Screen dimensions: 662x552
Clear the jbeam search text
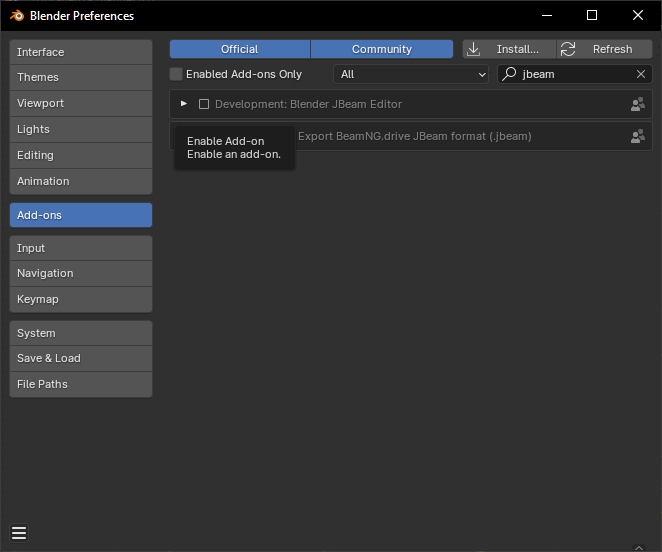coord(640,74)
